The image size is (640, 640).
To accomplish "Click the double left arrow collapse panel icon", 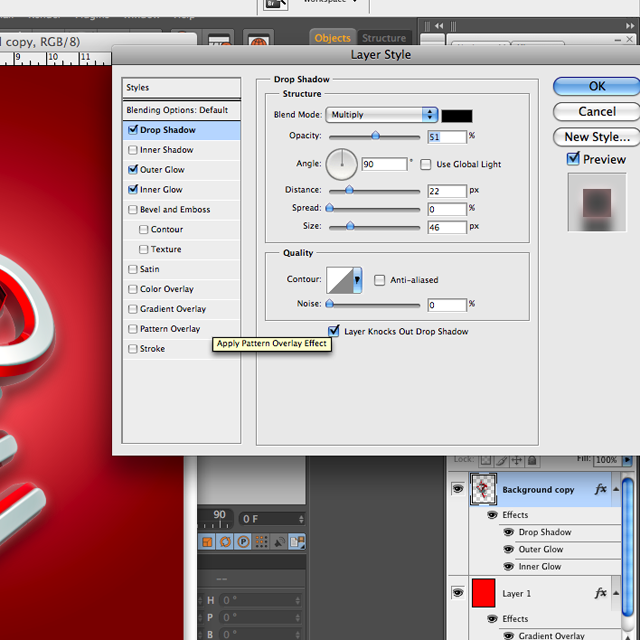I will [x=439, y=26].
